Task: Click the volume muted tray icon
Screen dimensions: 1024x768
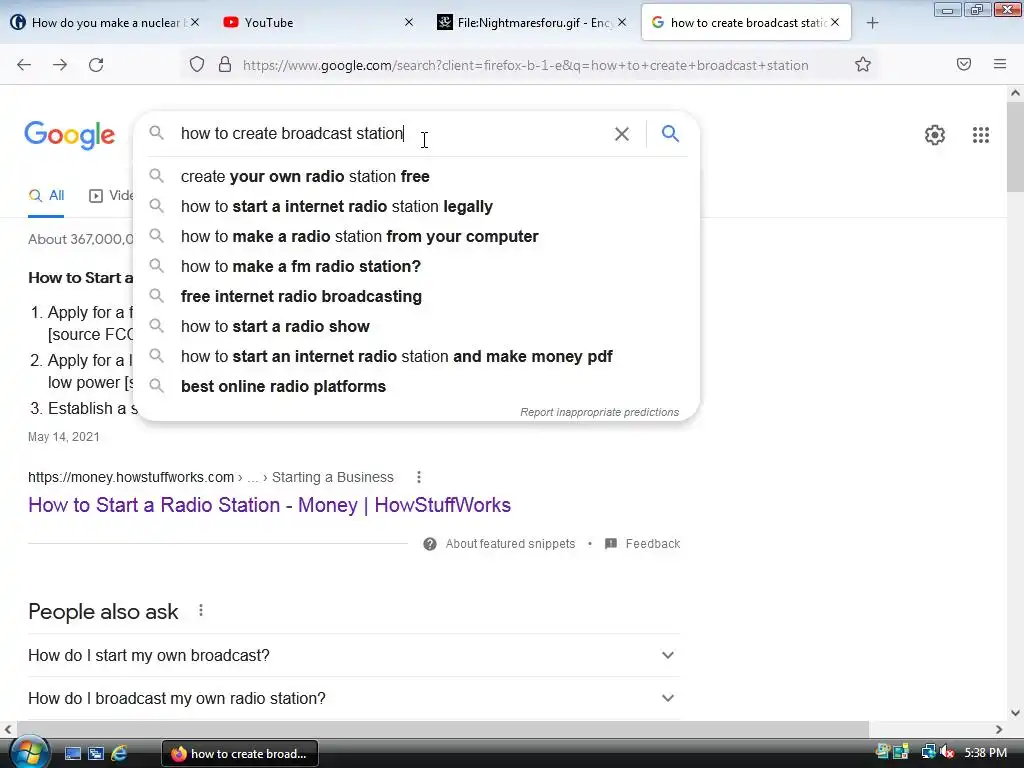Action: (x=948, y=753)
